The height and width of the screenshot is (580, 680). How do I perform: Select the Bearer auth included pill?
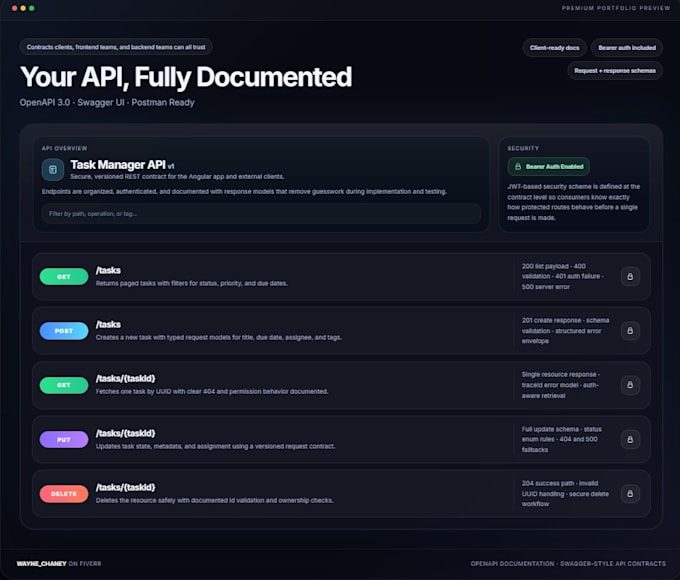pos(627,48)
